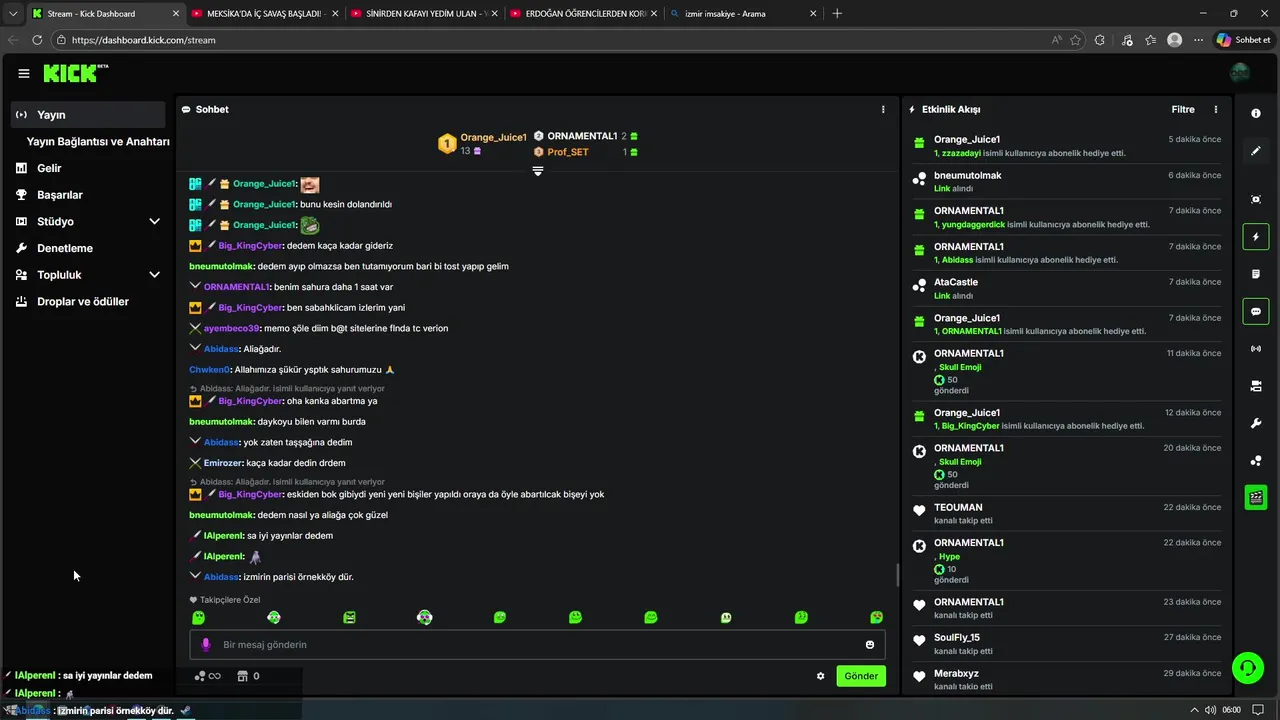Open the volume icon in system tray
Screen dimensions: 1280x720
pyautogui.click(x=1211, y=710)
